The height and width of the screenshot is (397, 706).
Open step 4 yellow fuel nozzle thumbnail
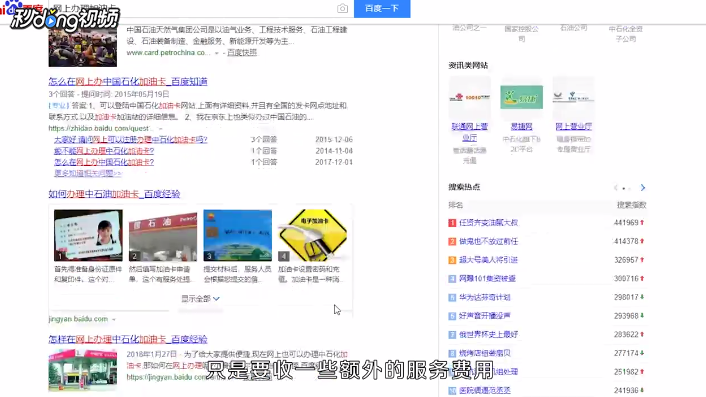tap(312, 235)
